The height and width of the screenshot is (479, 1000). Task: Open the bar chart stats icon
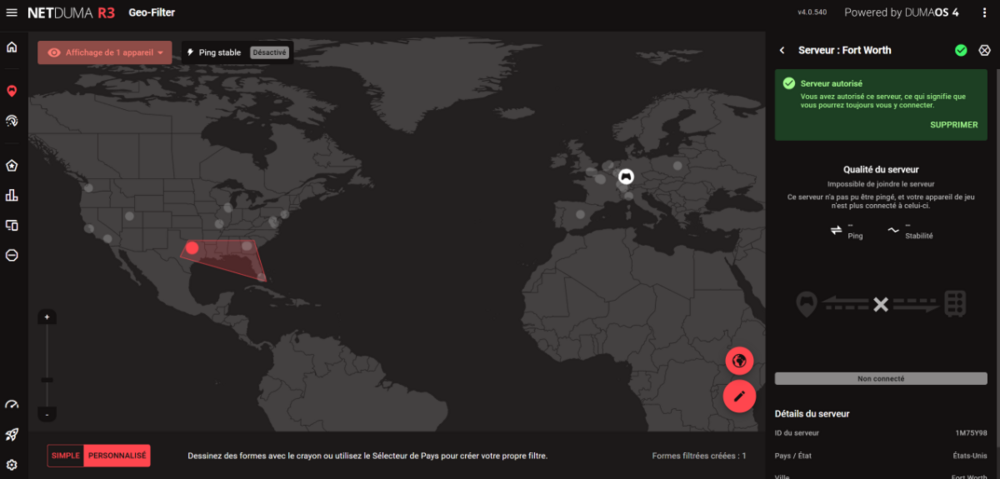(12, 195)
